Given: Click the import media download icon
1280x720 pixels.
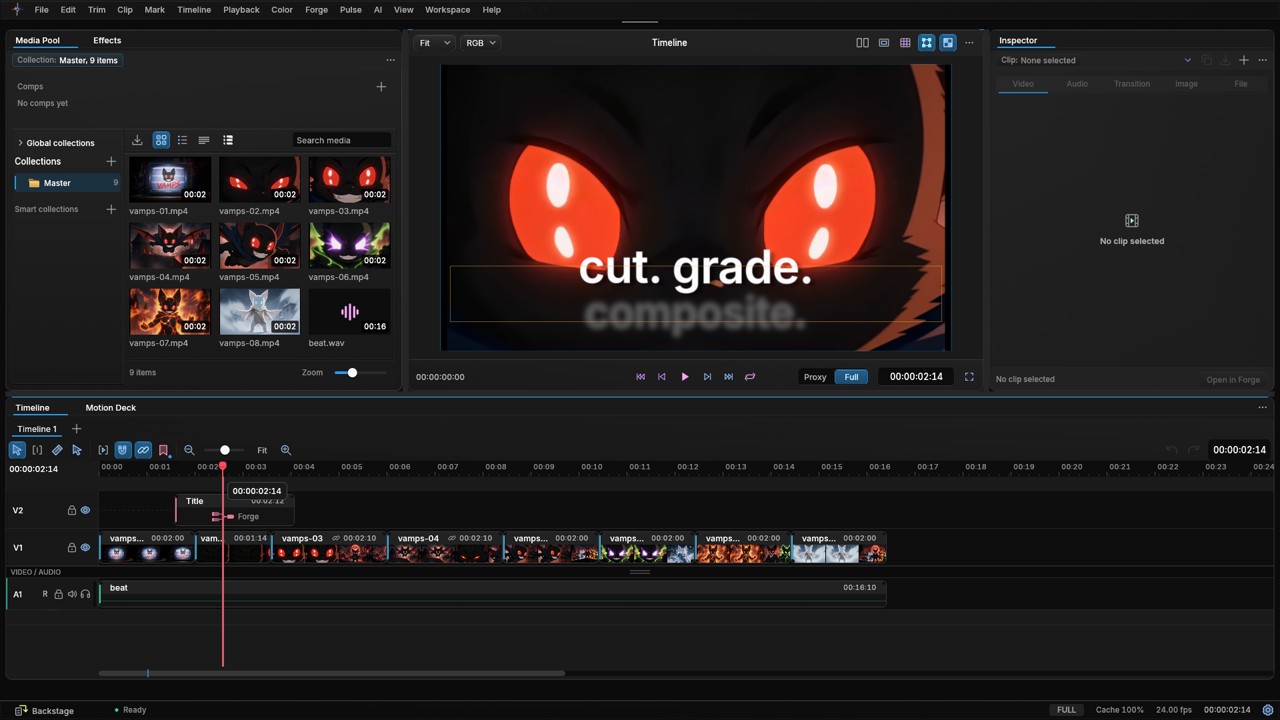Looking at the screenshot, I should point(137,140).
